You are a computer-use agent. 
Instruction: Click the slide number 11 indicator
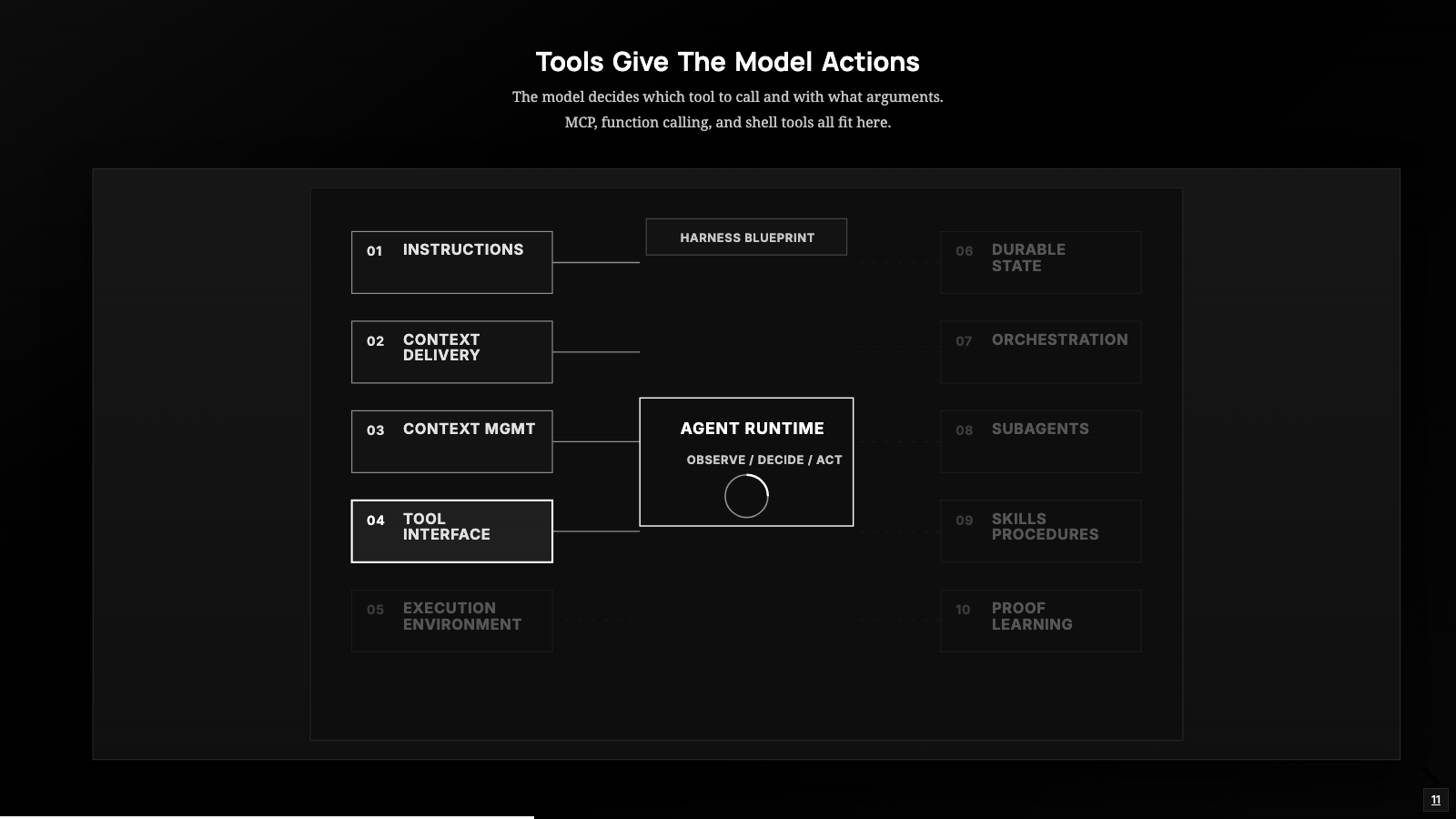pos(1435,800)
